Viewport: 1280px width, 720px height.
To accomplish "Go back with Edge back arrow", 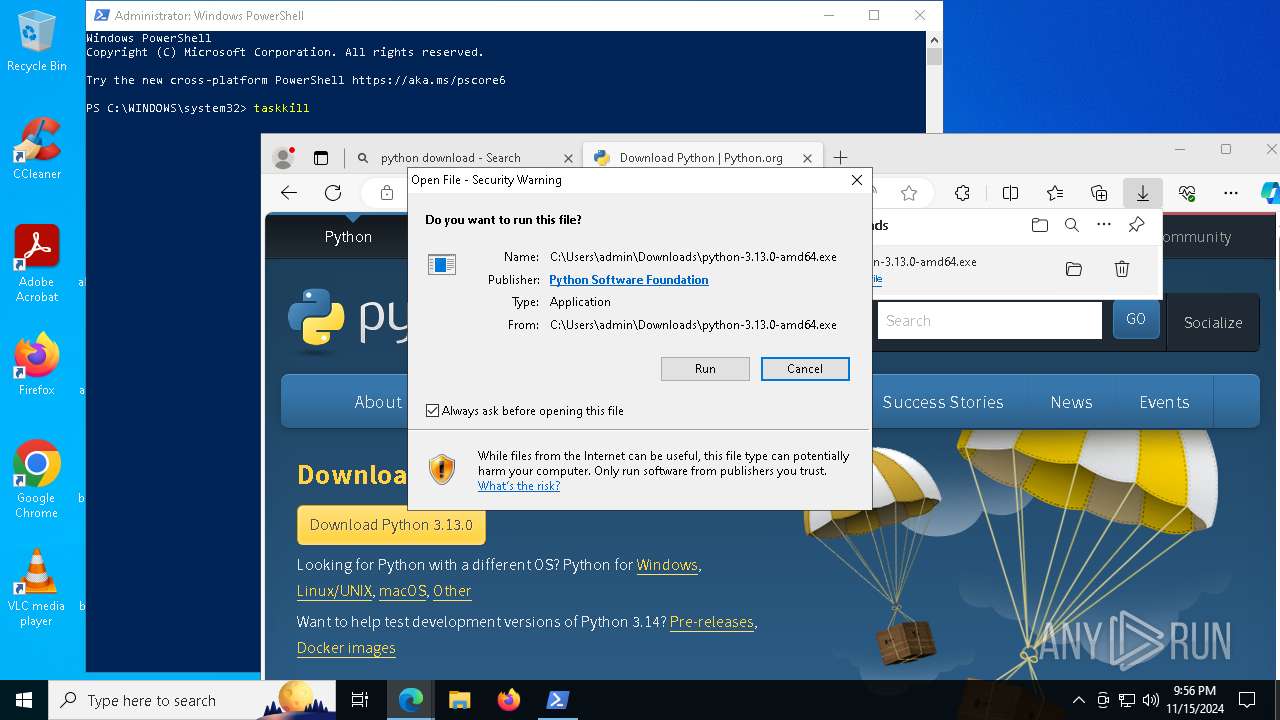I will [289, 193].
